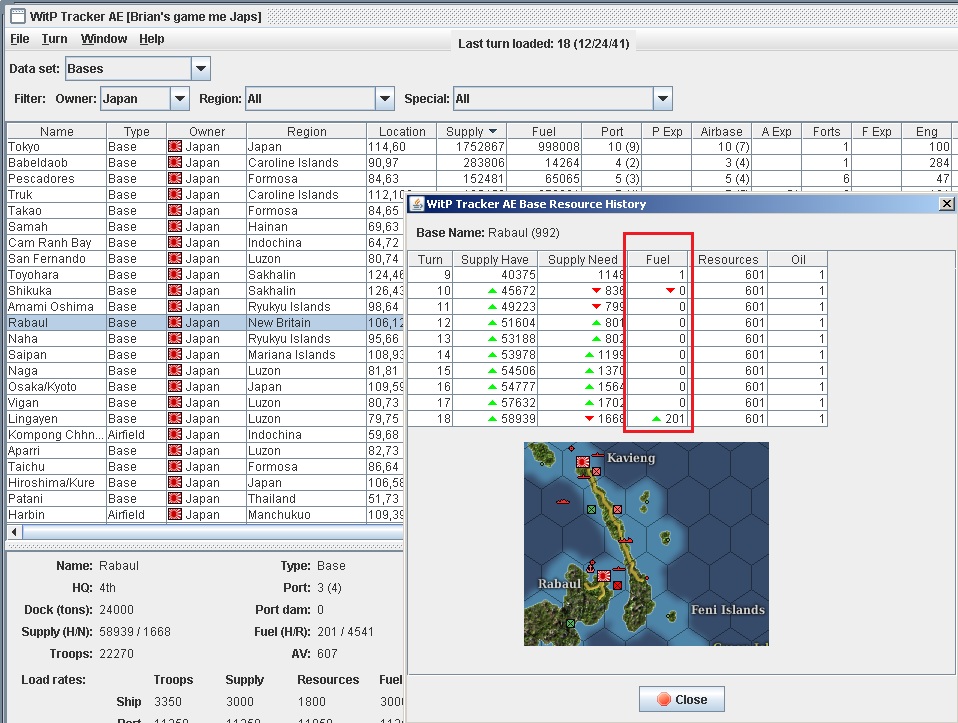
Task: Select the Kompong Chhn... airfield row
Action: [205, 435]
